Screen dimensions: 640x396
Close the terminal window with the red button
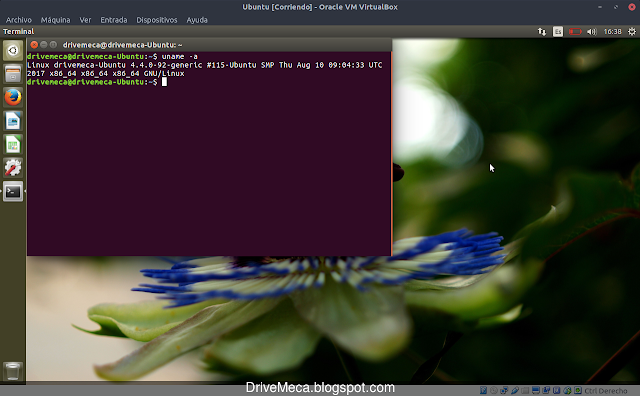[34, 45]
